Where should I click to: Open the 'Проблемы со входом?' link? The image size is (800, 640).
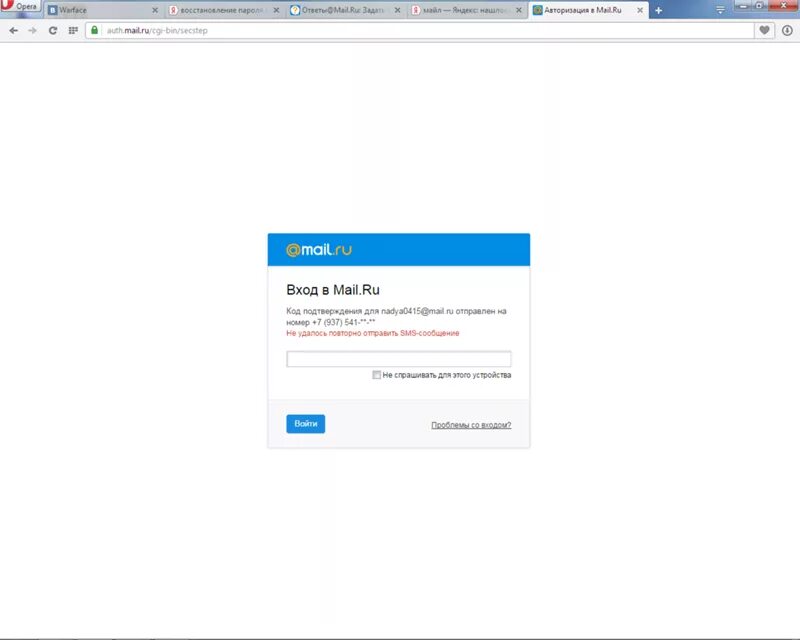[471, 425]
